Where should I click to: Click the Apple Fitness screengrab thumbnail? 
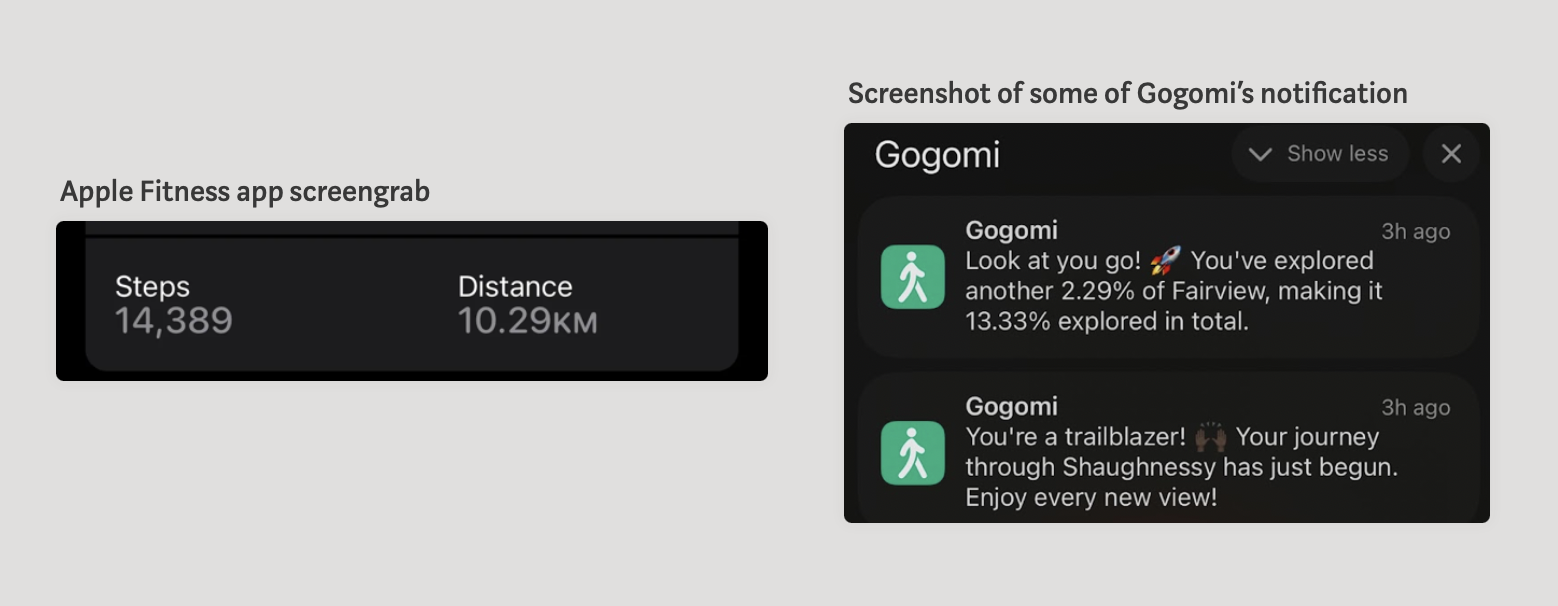click(x=412, y=301)
